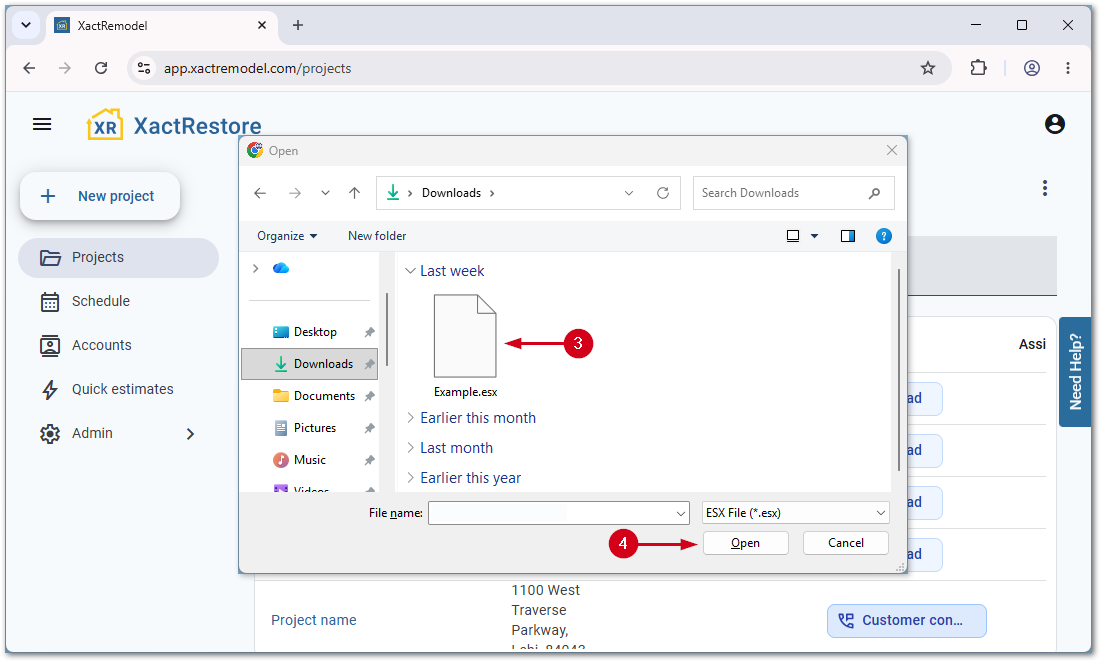Click the Need Help? side tab
The height and width of the screenshot is (662, 1101).
pyautogui.click(x=1074, y=371)
